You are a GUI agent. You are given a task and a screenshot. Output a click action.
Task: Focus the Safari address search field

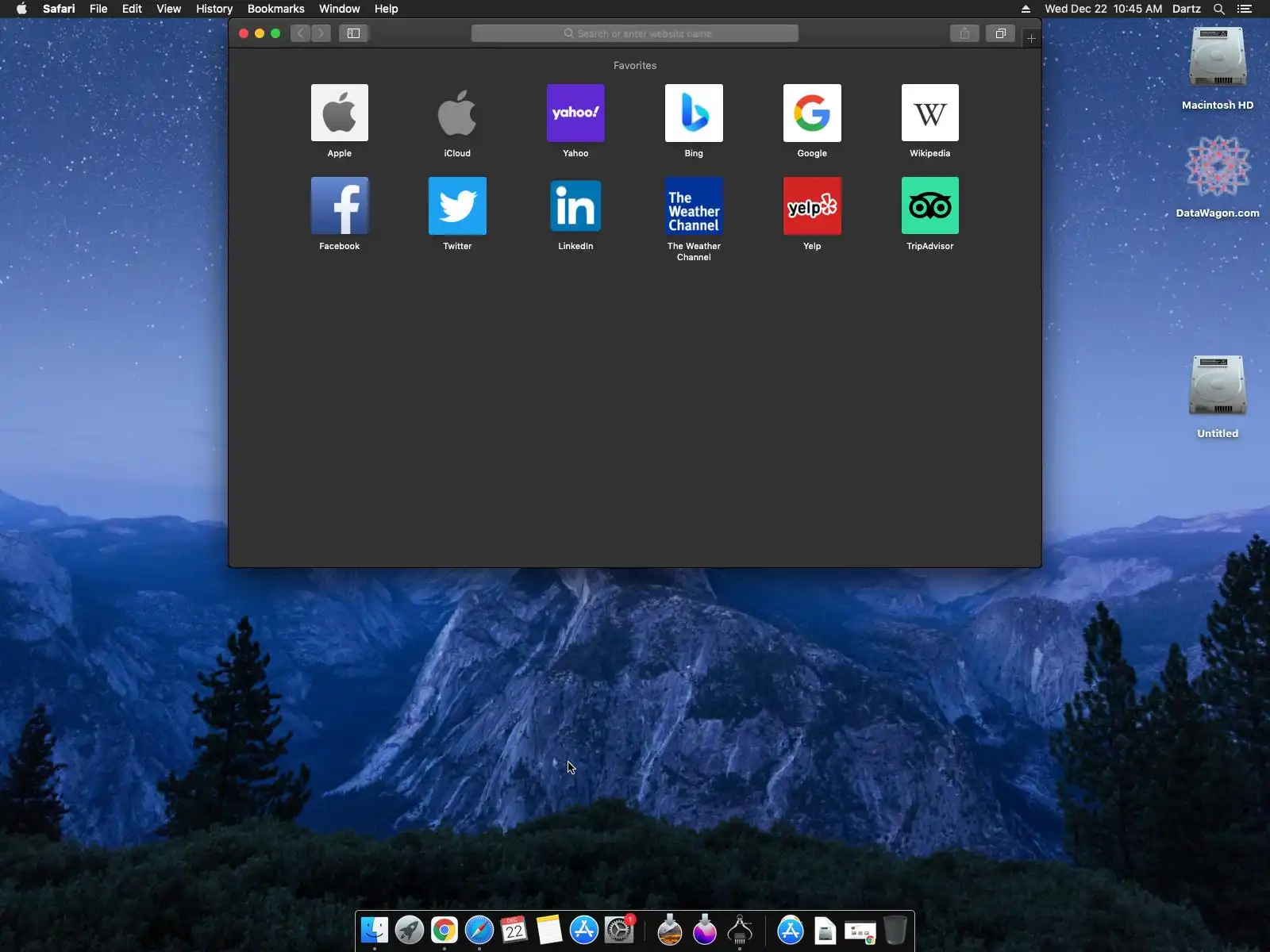point(635,33)
